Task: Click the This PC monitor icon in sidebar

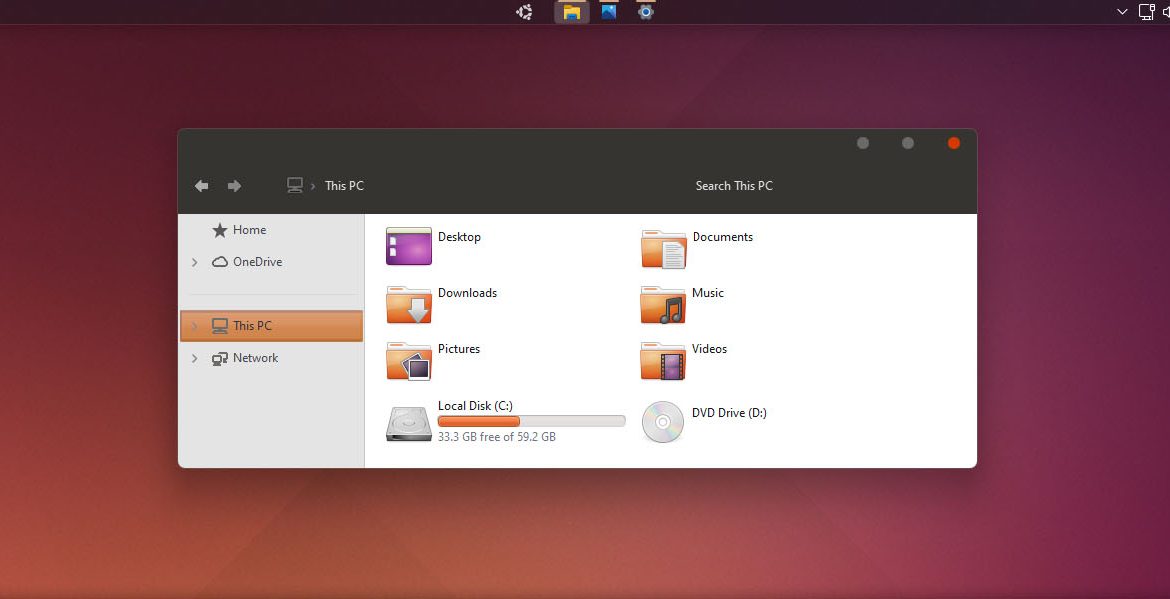Action: [x=219, y=326]
